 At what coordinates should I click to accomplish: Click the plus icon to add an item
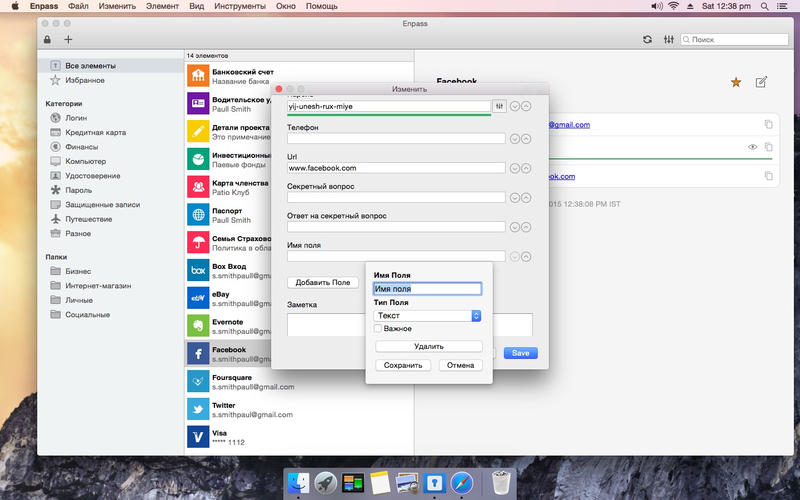pyautogui.click(x=68, y=39)
